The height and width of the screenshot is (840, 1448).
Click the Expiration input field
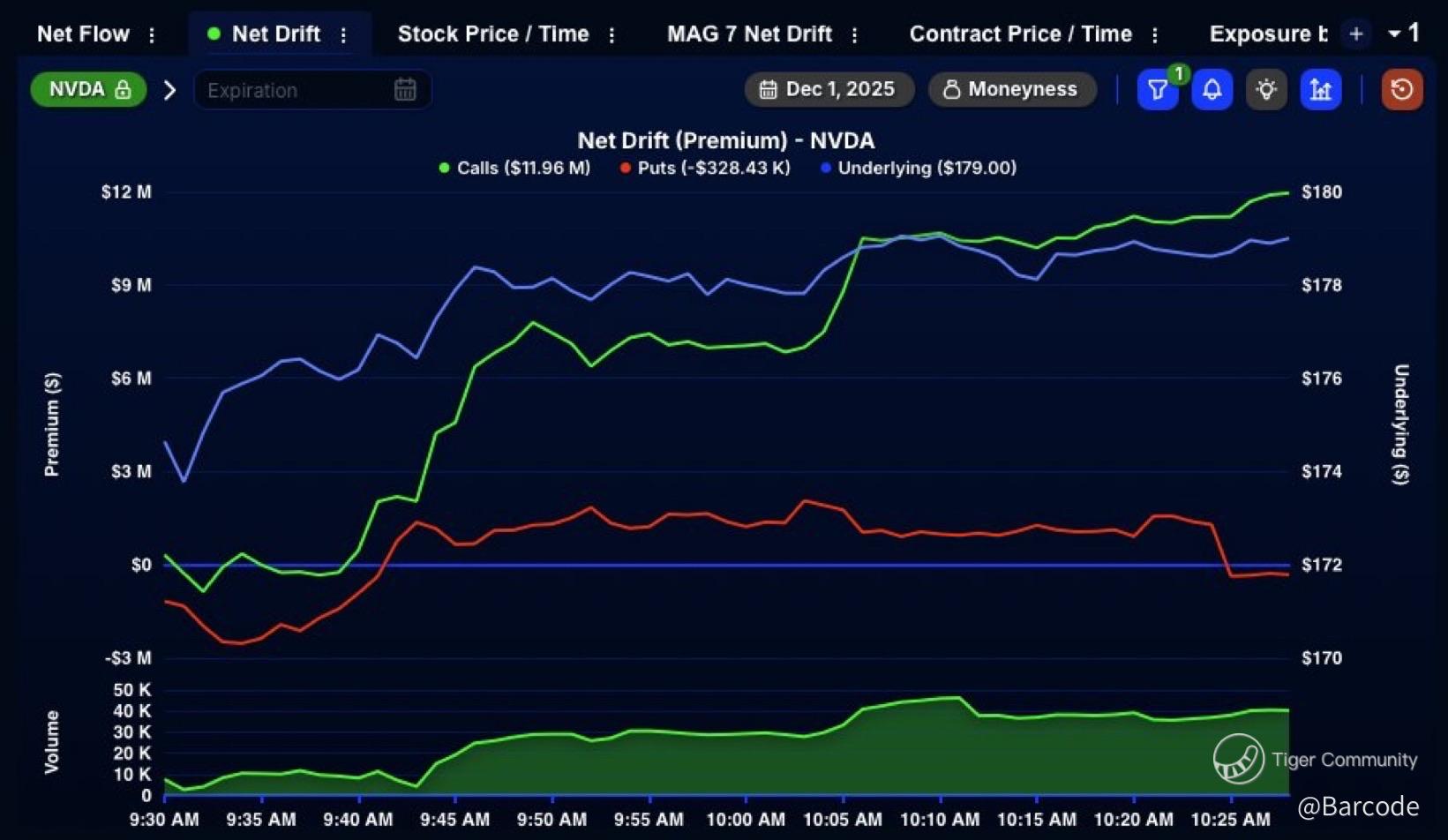tap(312, 90)
